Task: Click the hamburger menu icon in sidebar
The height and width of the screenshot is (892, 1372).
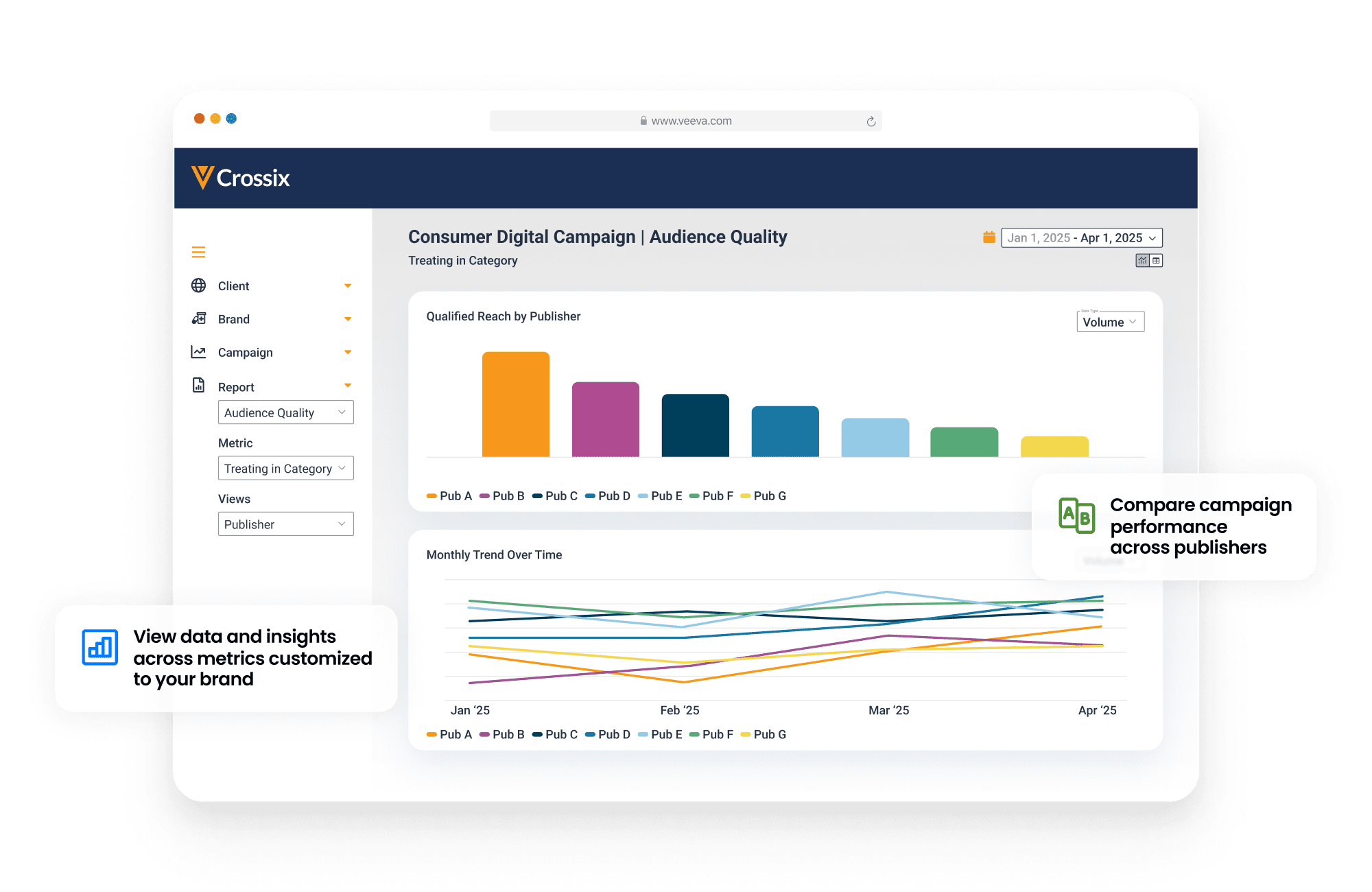Action: pyautogui.click(x=198, y=253)
